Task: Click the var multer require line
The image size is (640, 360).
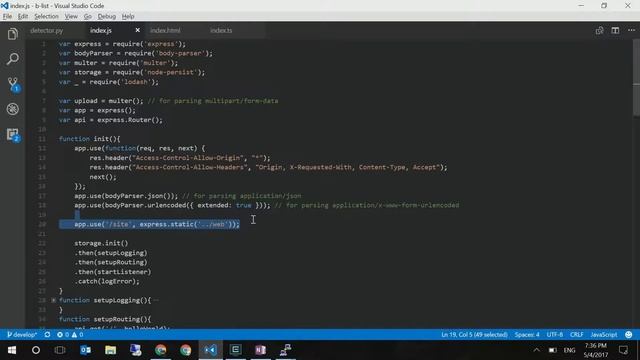Action: coord(118,63)
